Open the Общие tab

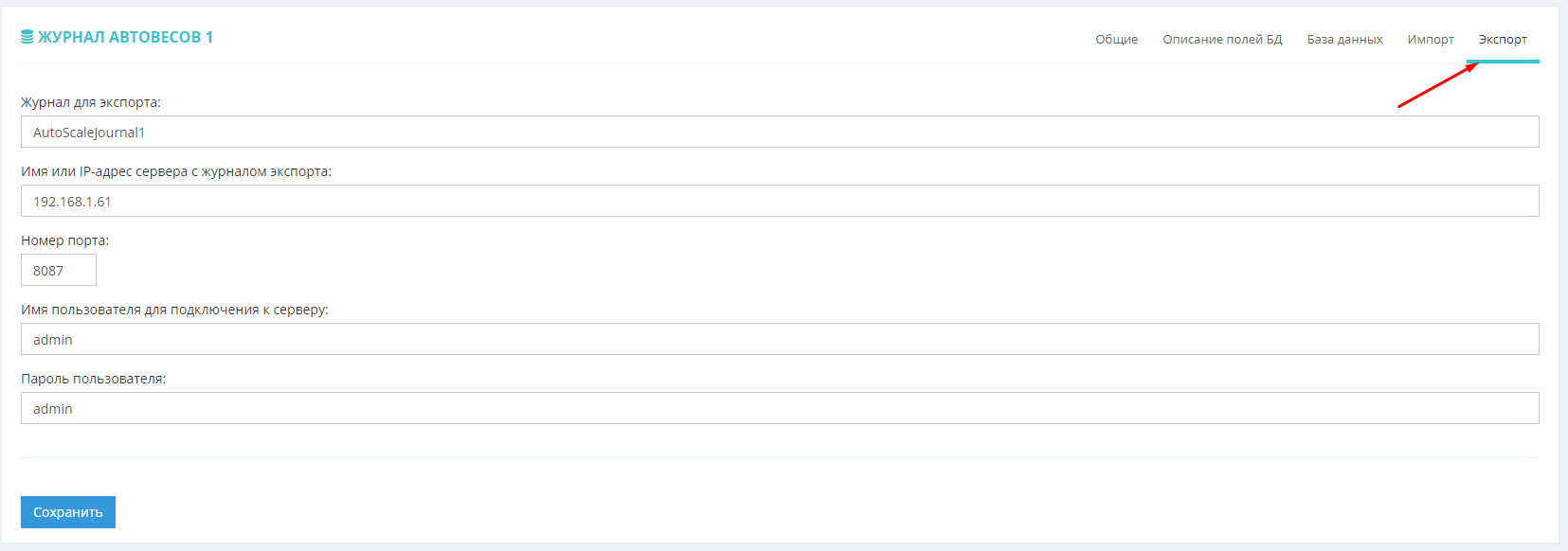1116,39
